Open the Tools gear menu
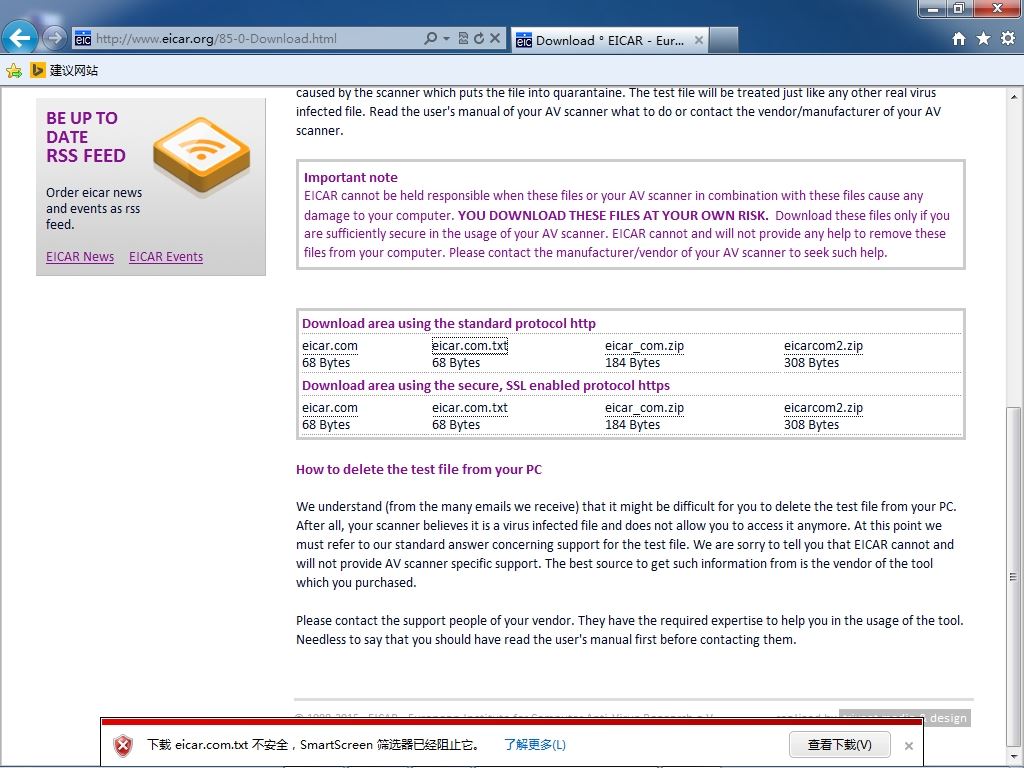Screen dimensions: 1024x768 [1008, 39]
